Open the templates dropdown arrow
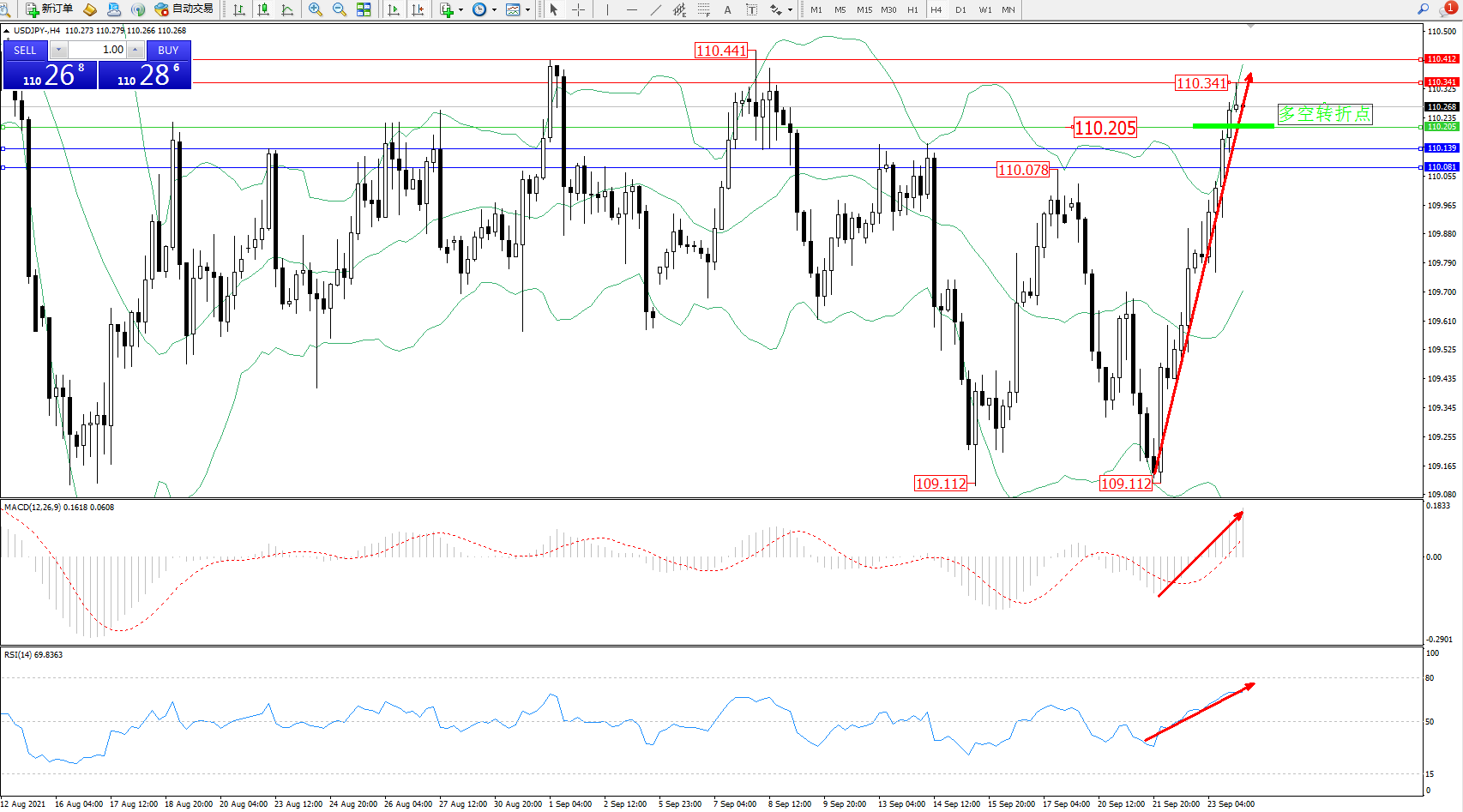The image size is (1463, 812). click(x=527, y=10)
